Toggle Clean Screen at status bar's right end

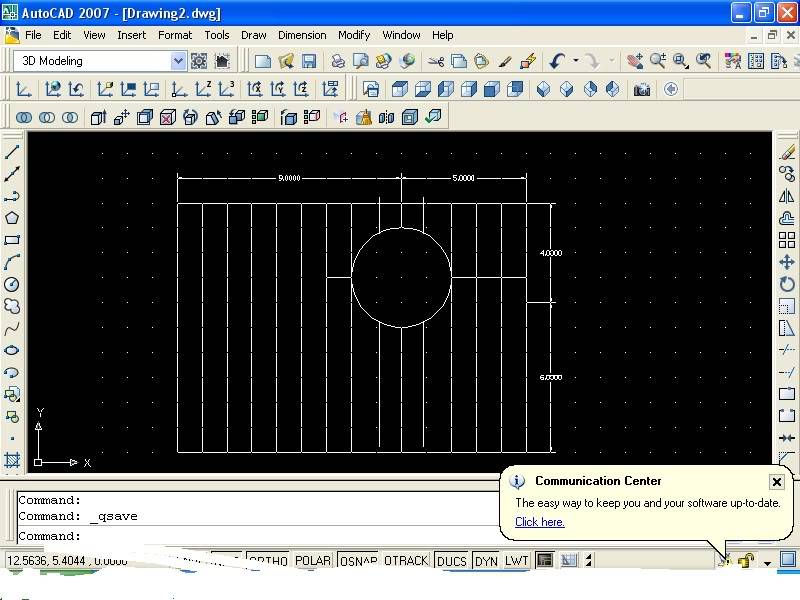coord(788,559)
